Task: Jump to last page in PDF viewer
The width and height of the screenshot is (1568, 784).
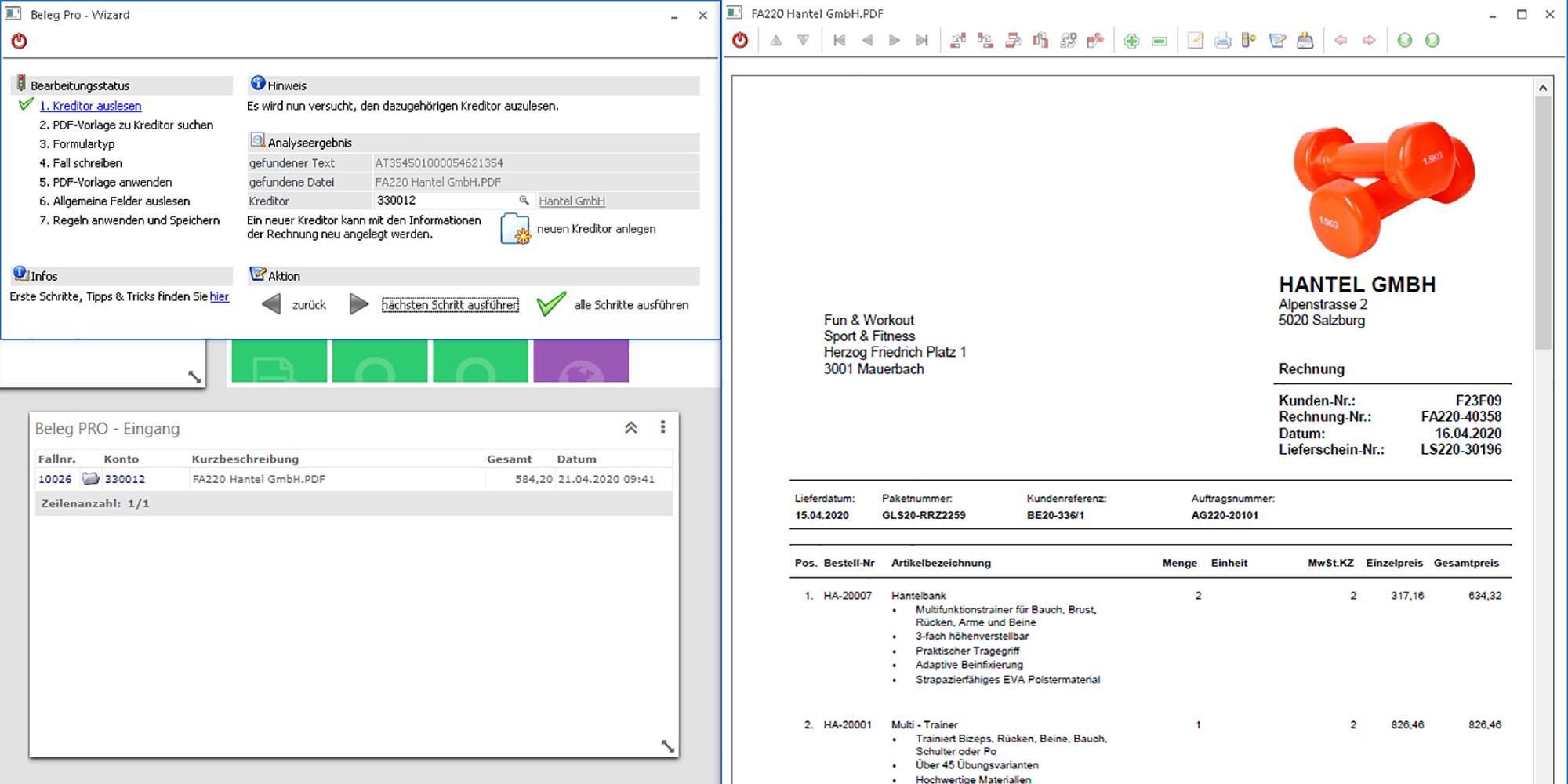Action: (x=922, y=40)
